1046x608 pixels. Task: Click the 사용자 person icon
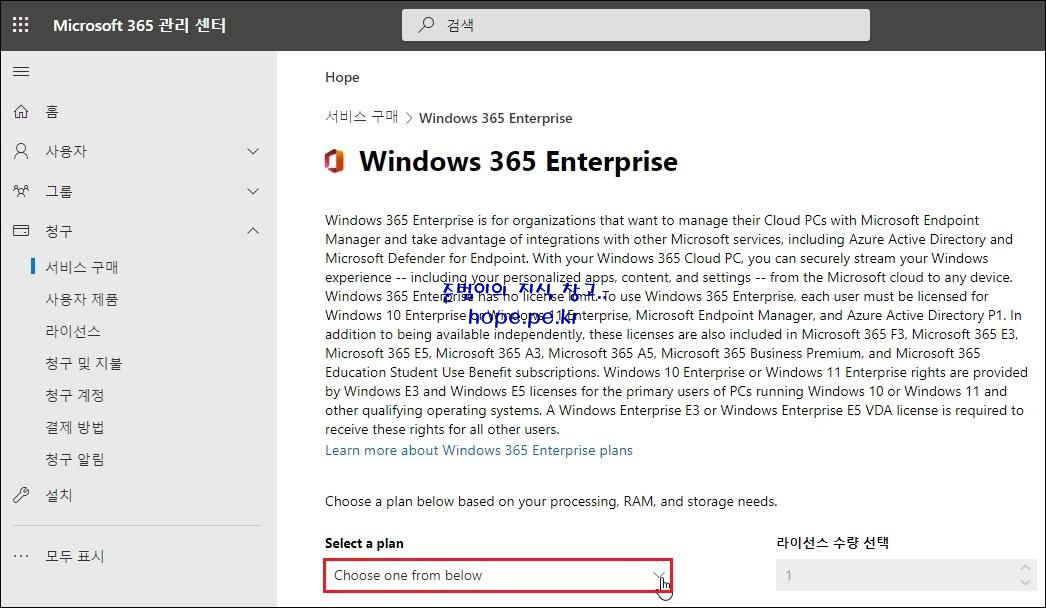point(21,151)
